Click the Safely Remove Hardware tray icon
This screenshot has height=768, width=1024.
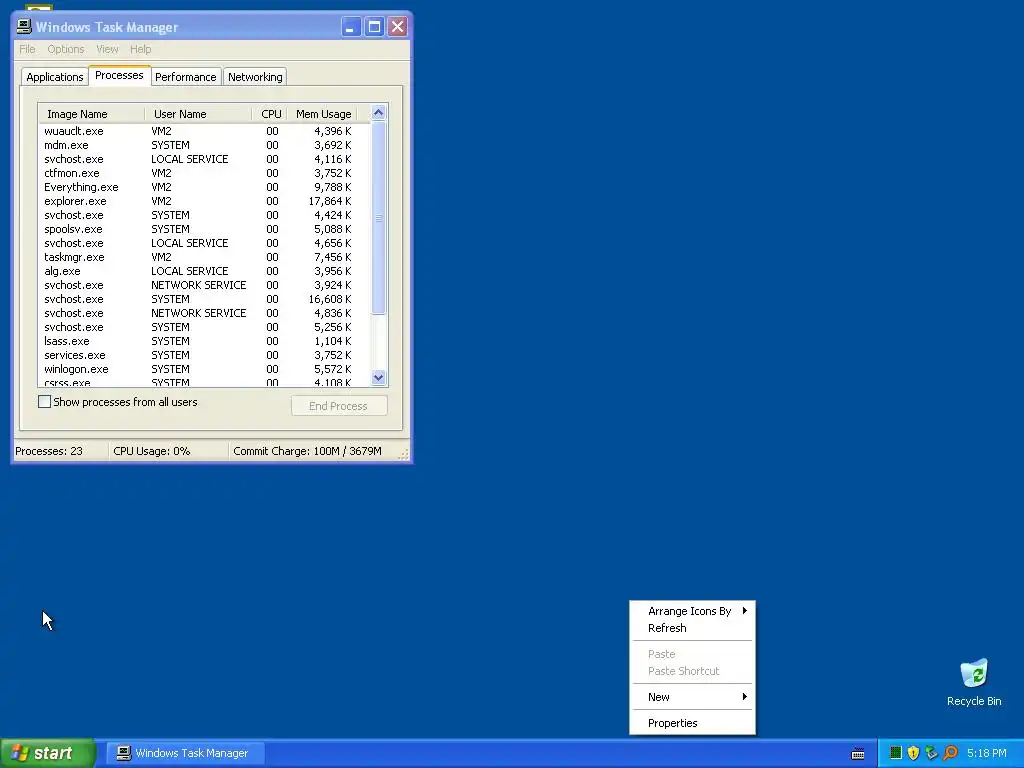(932, 753)
